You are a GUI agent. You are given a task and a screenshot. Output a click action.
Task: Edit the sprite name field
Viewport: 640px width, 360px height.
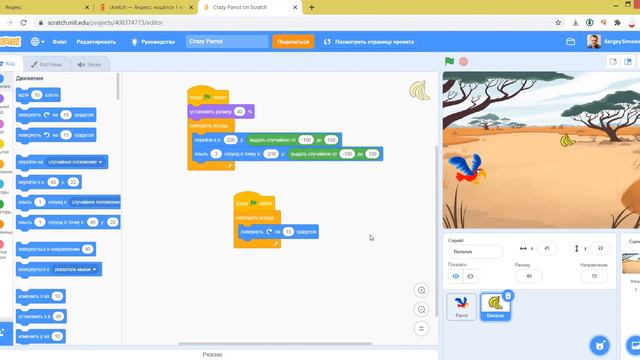click(475, 252)
